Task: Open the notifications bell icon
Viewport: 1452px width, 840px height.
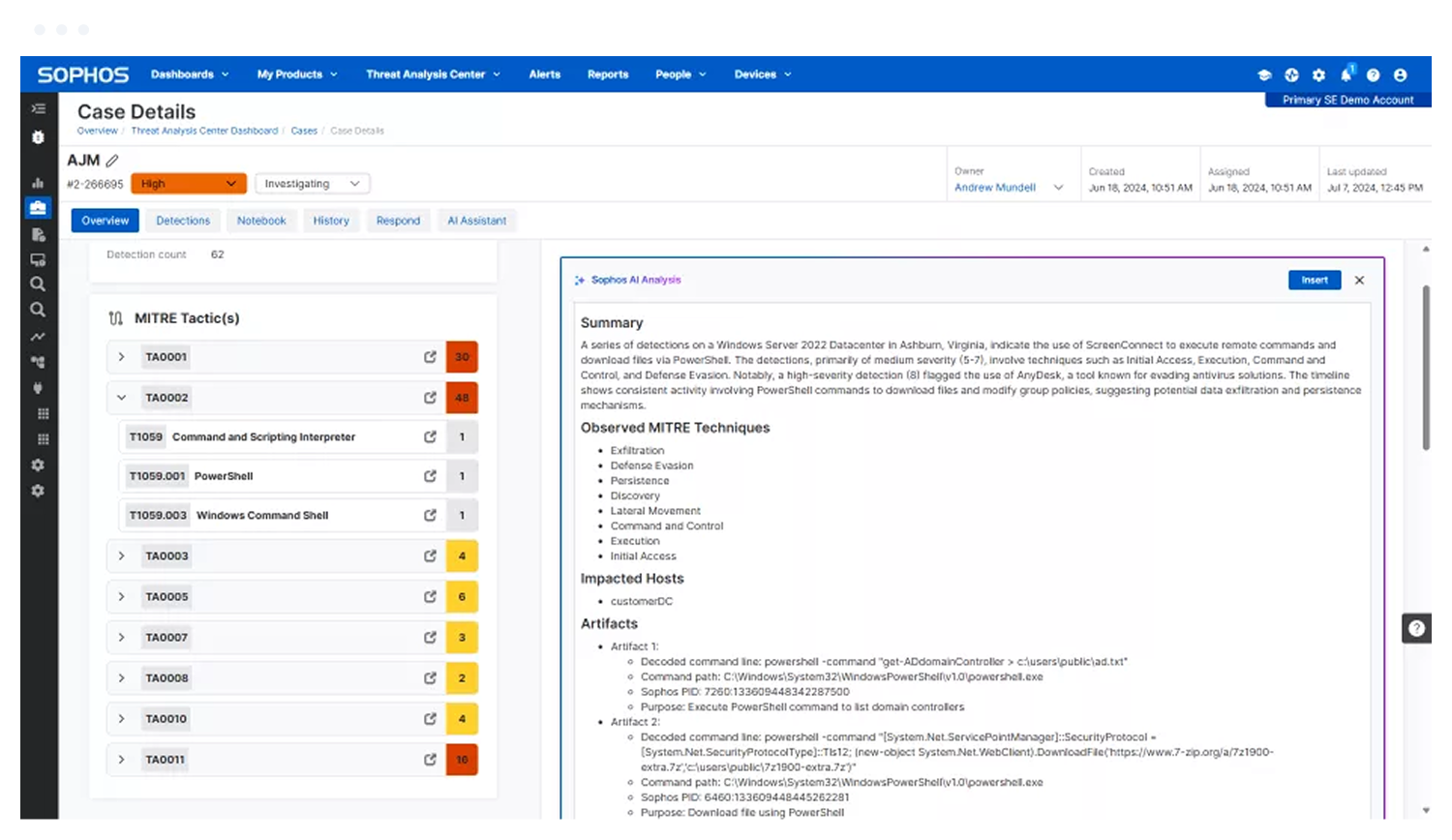Action: pyautogui.click(x=1346, y=75)
